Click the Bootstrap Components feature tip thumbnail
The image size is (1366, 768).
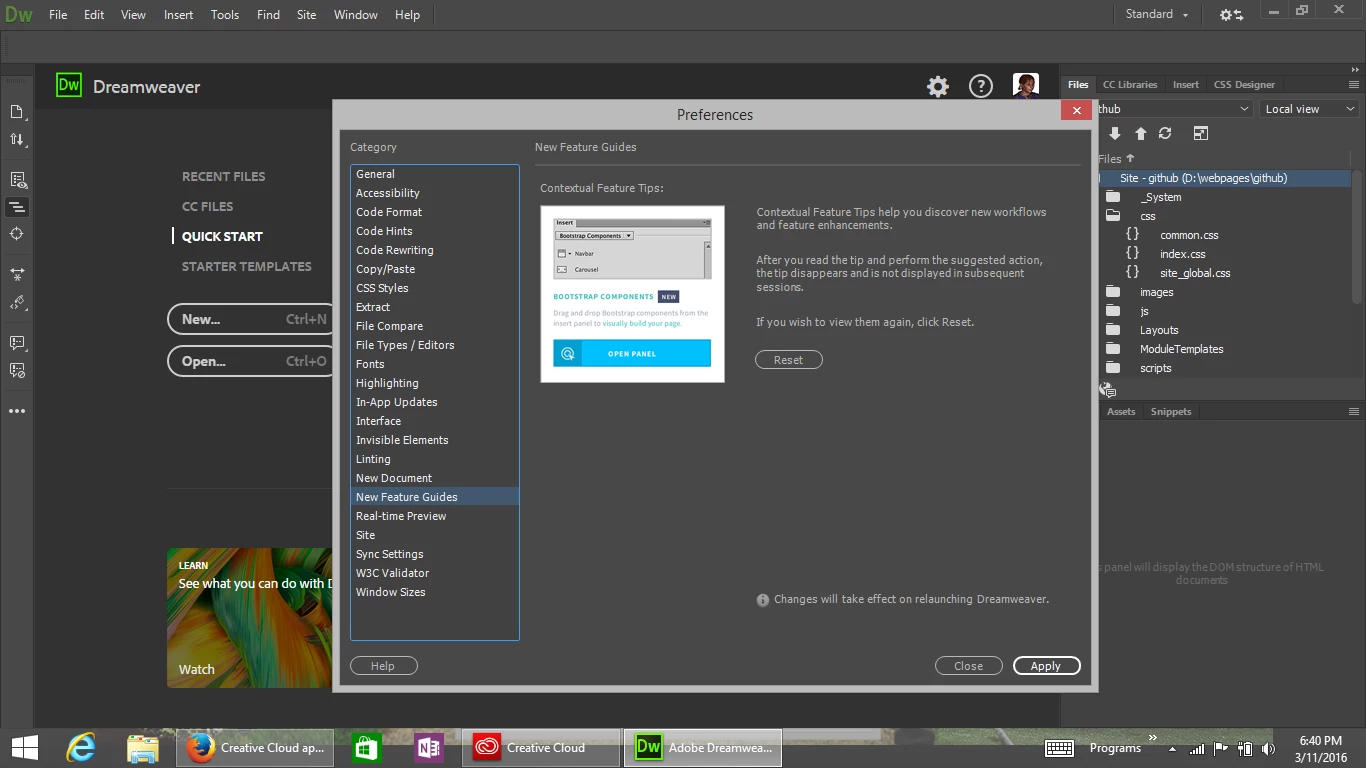[632, 294]
